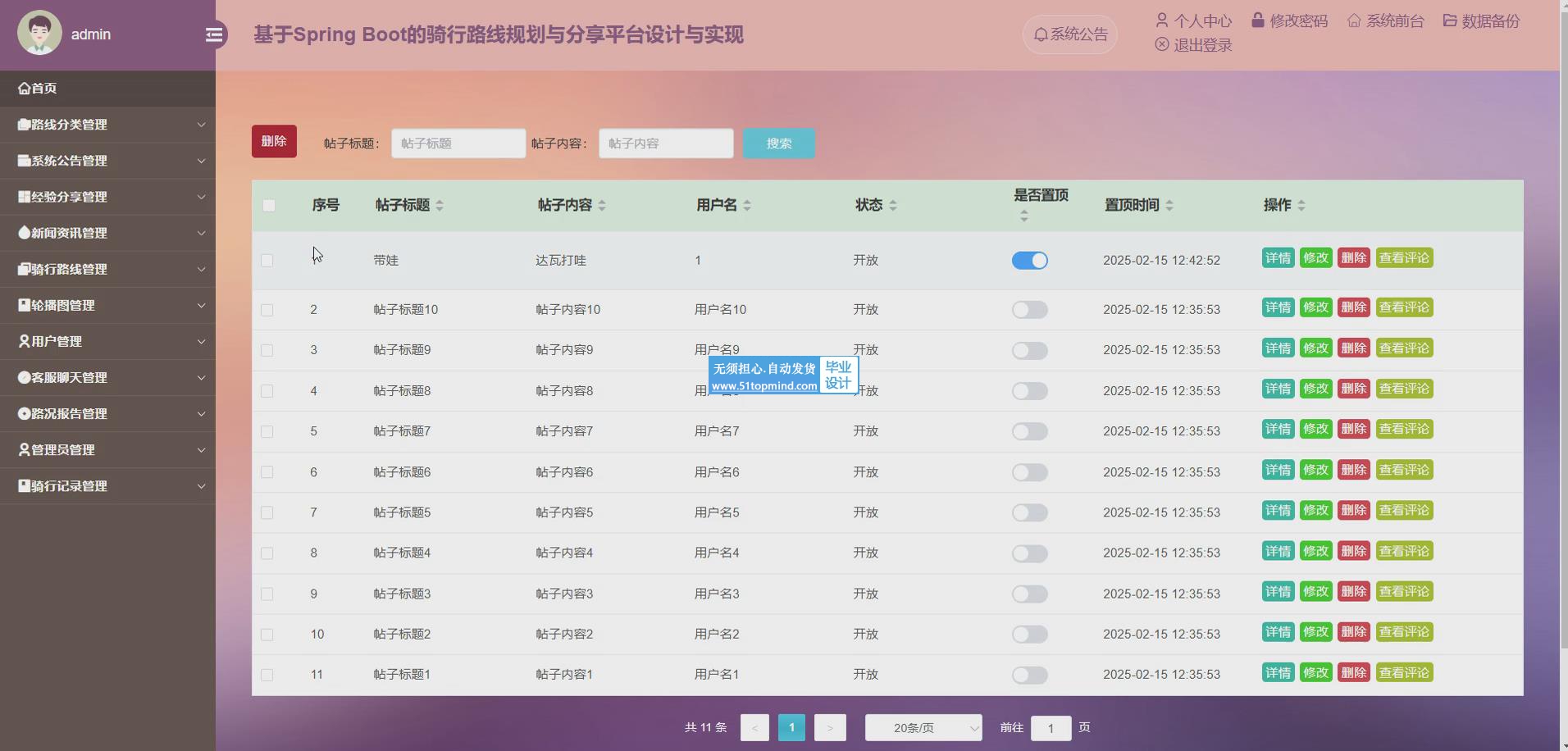Expand 路线分类管理 sidebar menu
This screenshot has width=1568, height=751.
pos(107,125)
